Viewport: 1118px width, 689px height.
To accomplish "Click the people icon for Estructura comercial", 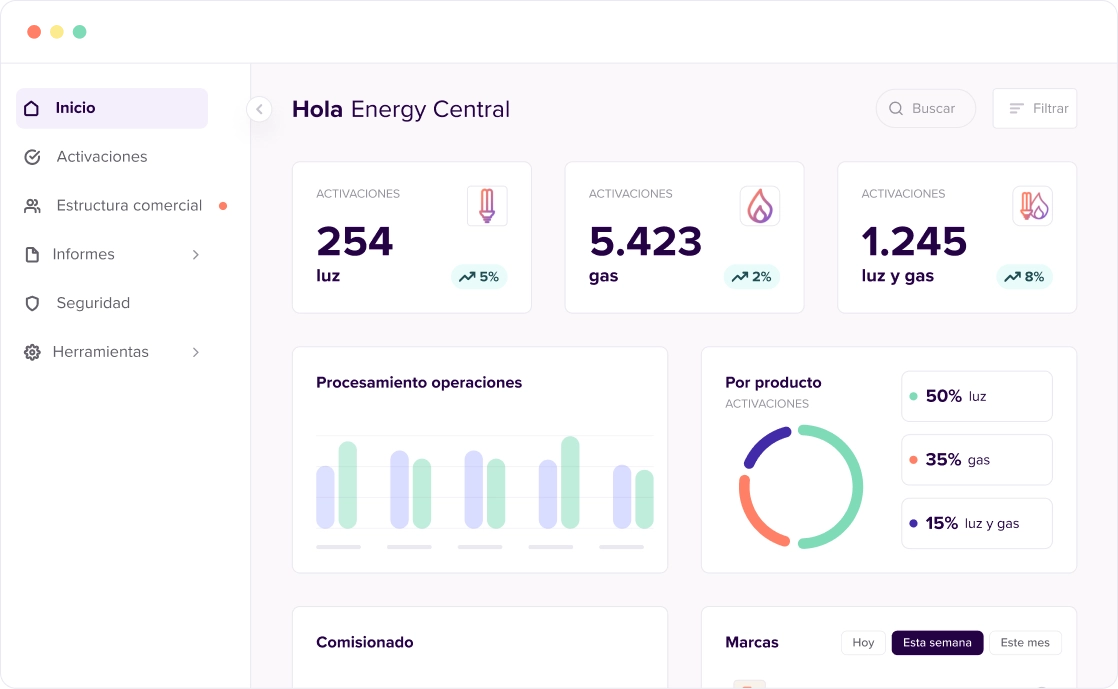I will (32, 206).
